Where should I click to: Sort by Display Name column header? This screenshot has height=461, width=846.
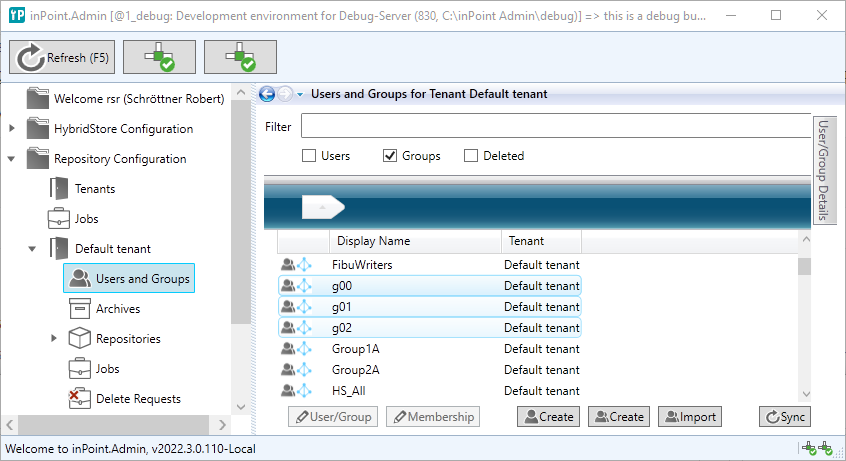point(414,241)
